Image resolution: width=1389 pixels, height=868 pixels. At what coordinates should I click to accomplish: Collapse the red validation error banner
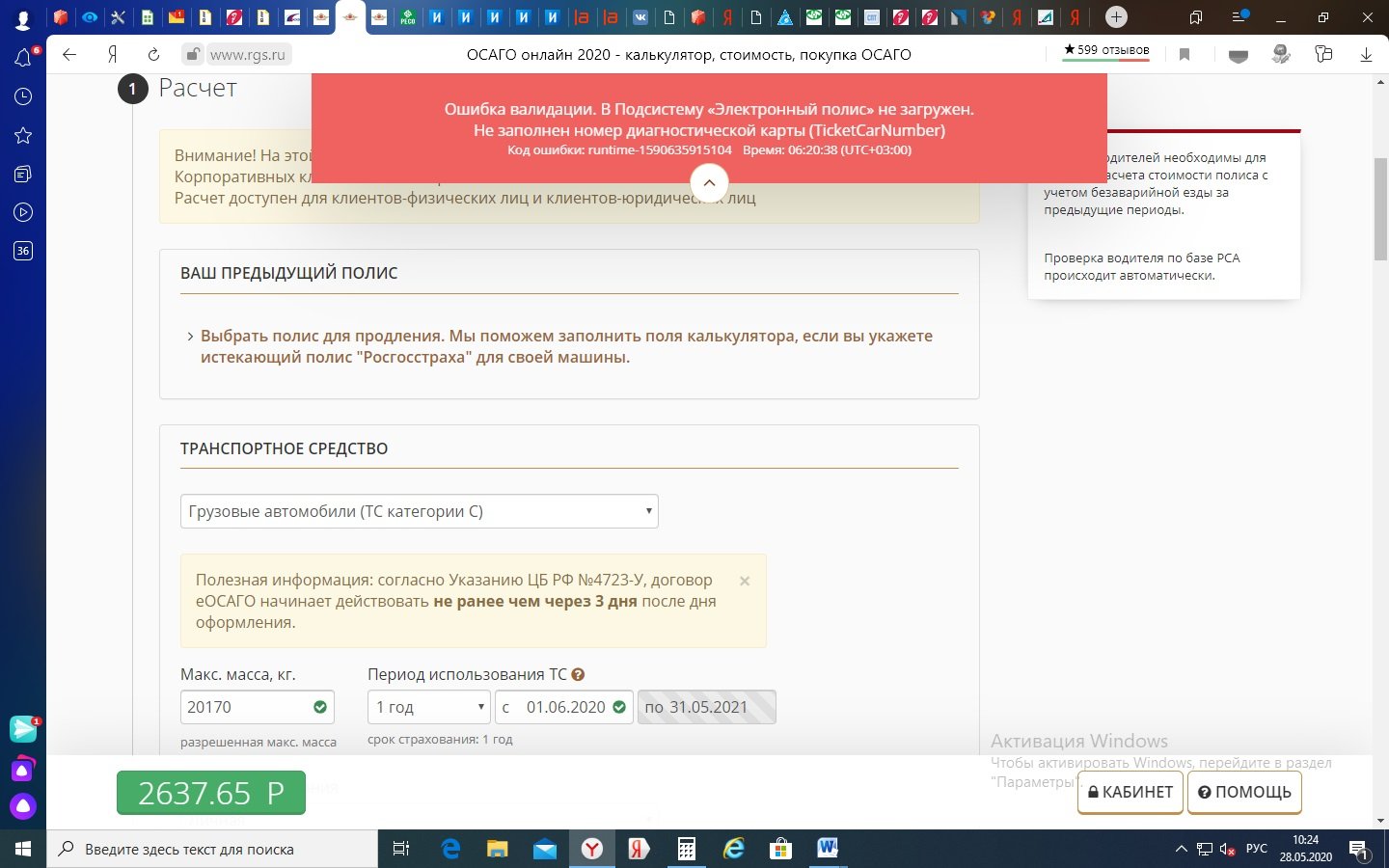pos(709,182)
